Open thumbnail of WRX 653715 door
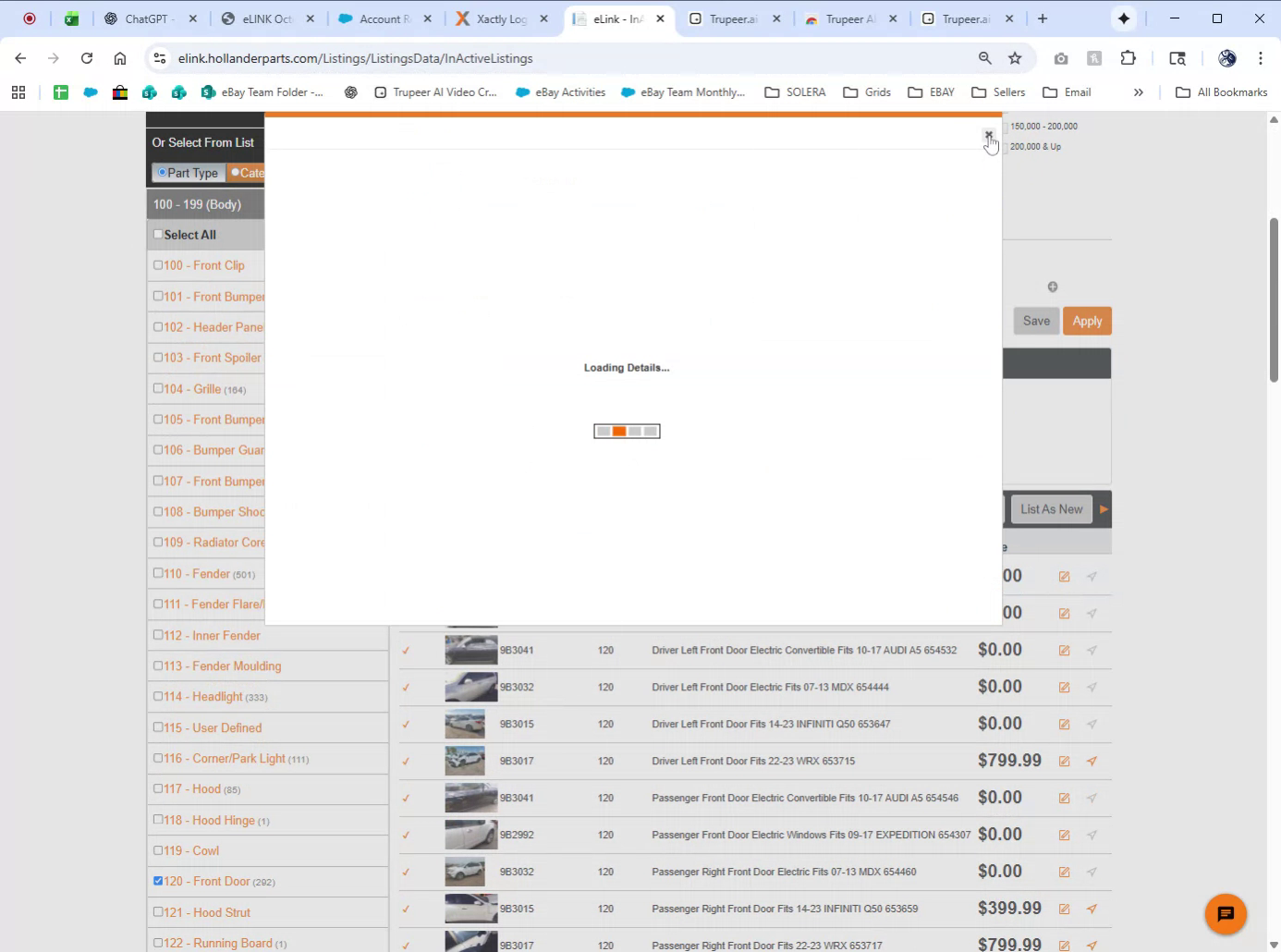 (x=465, y=761)
